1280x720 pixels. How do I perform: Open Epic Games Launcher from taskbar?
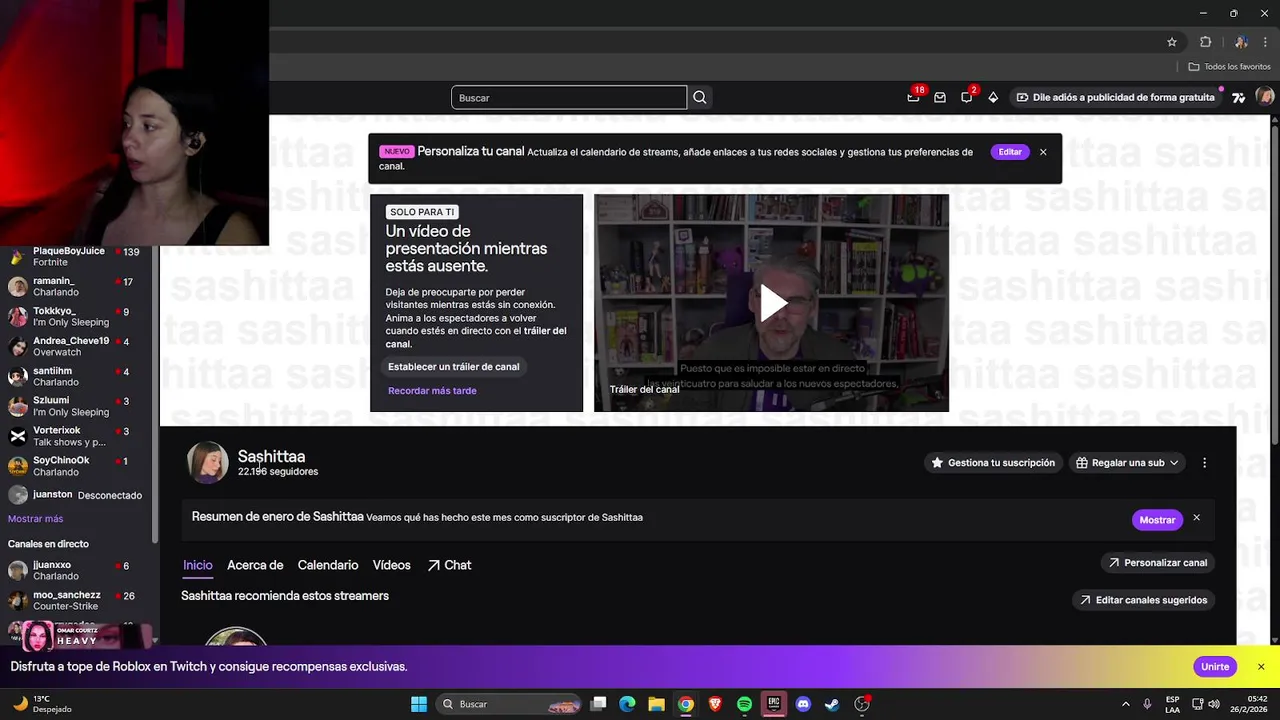point(773,704)
